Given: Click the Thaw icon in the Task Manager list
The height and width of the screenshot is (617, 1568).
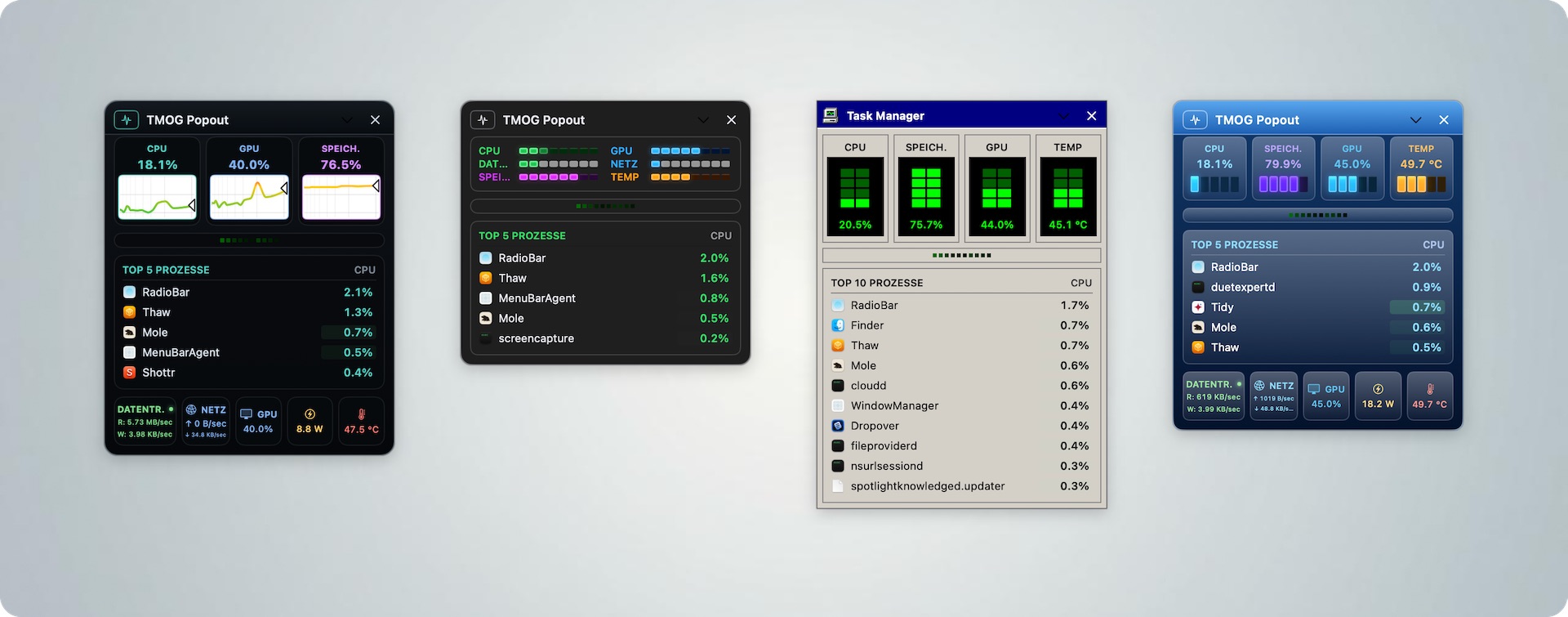Looking at the screenshot, I should click(x=838, y=346).
